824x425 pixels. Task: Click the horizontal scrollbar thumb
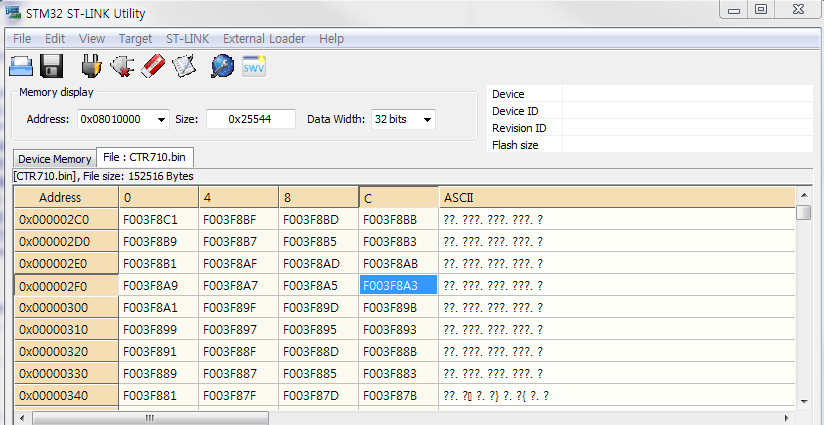click(150, 418)
